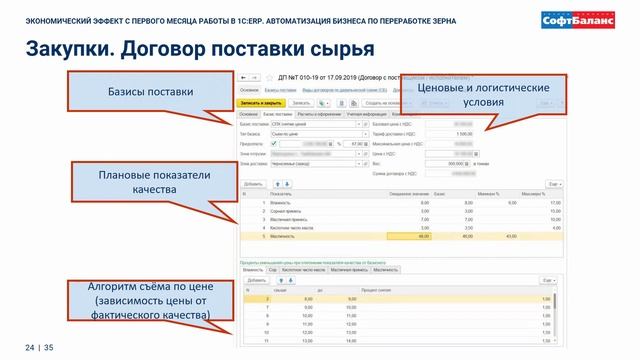Image resolution: width=640 pixels, height=360 pixels.
Task: Expand Зона доставки dropdown arrow
Action: click(359, 164)
